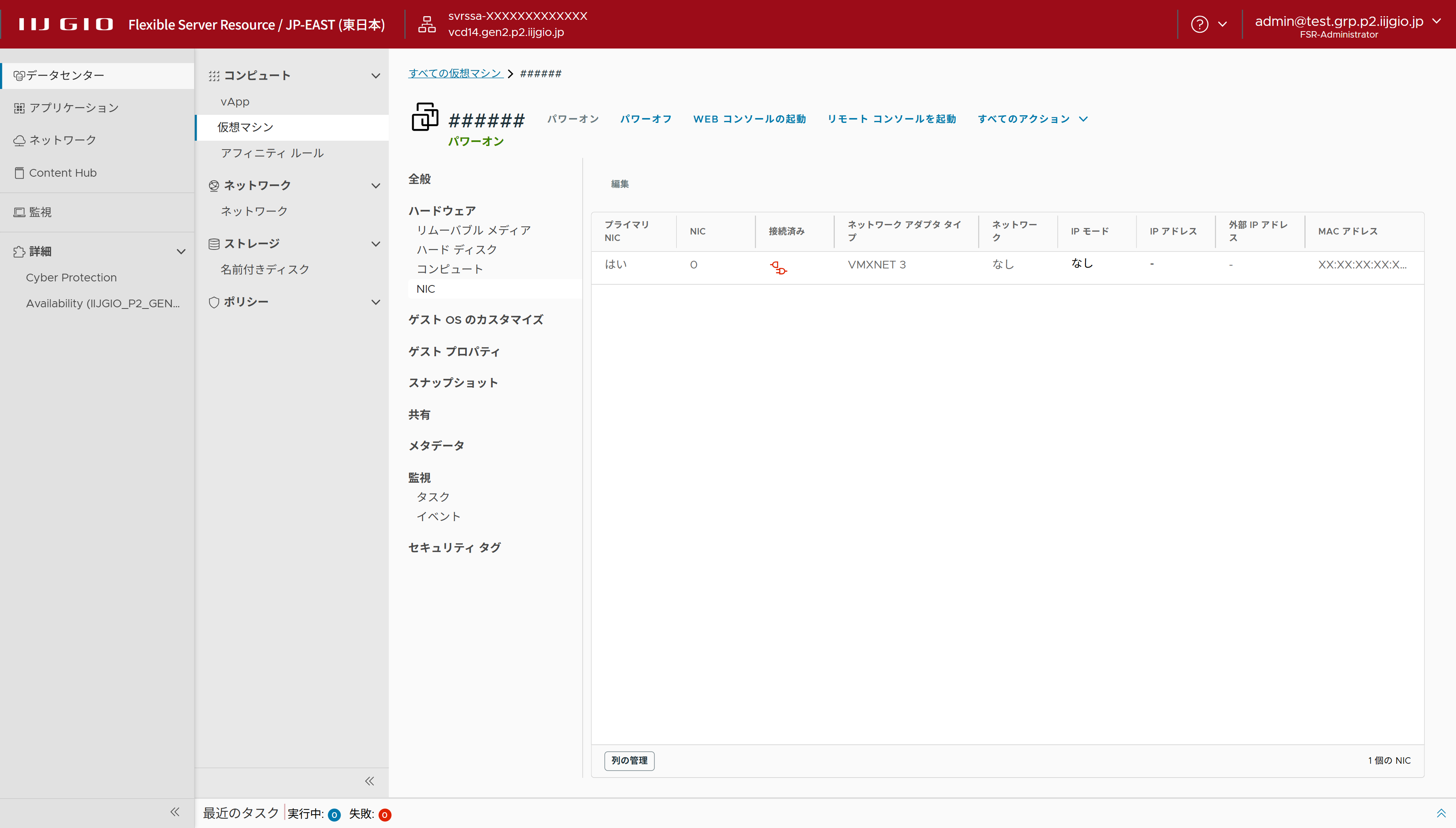Image resolution: width=1456 pixels, height=828 pixels.
Task: Click the 列の管理 button
Action: point(629,760)
